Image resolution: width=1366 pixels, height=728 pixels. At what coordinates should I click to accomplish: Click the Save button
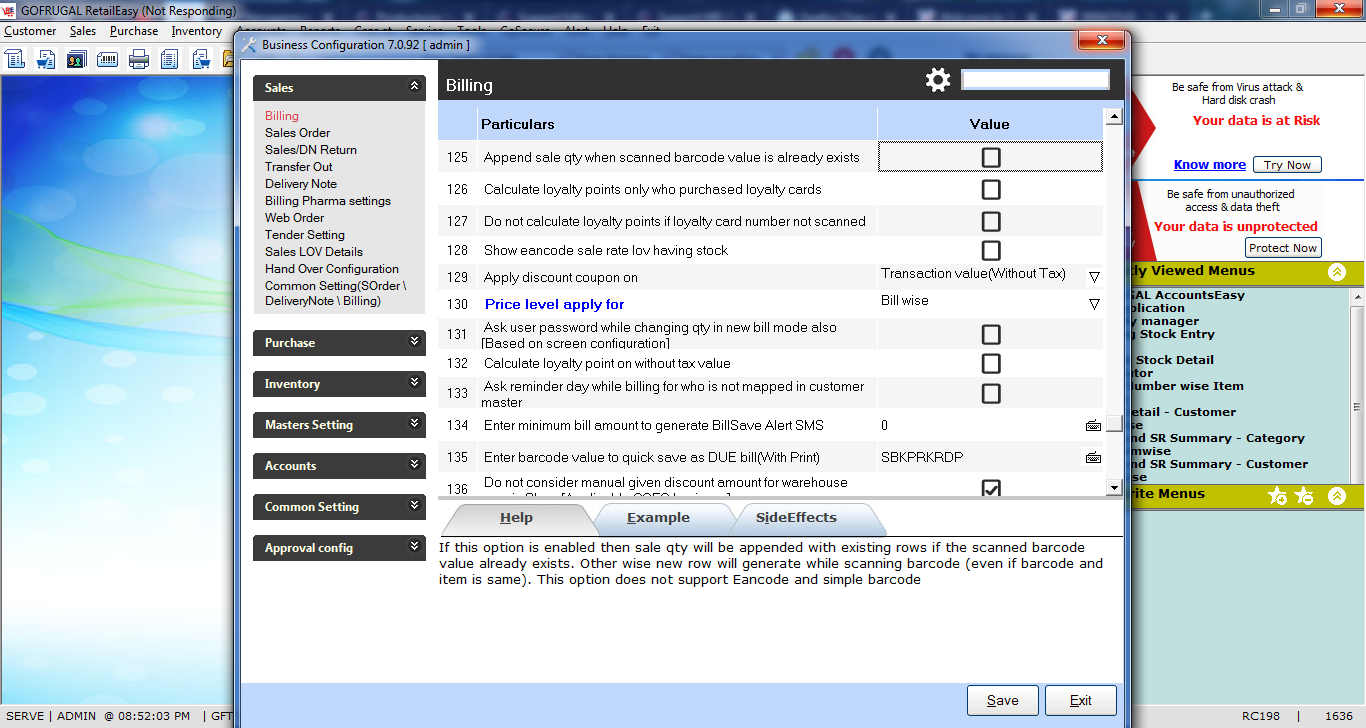coord(1003,700)
